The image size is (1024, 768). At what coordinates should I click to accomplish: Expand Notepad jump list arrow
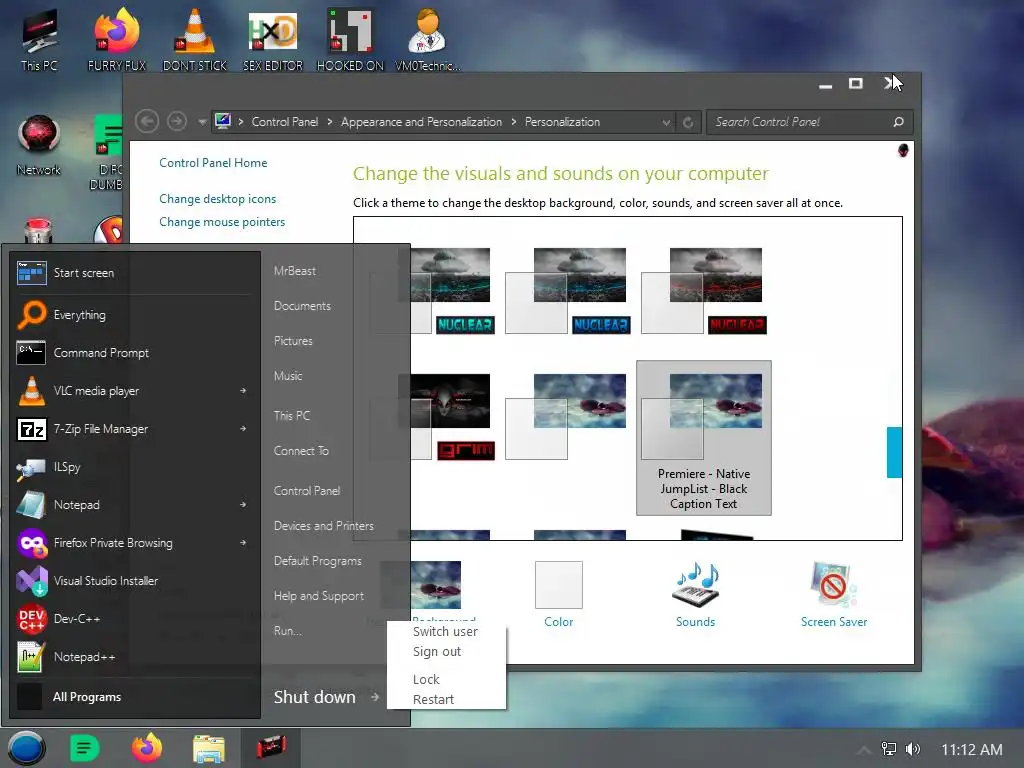pyautogui.click(x=243, y=504)
